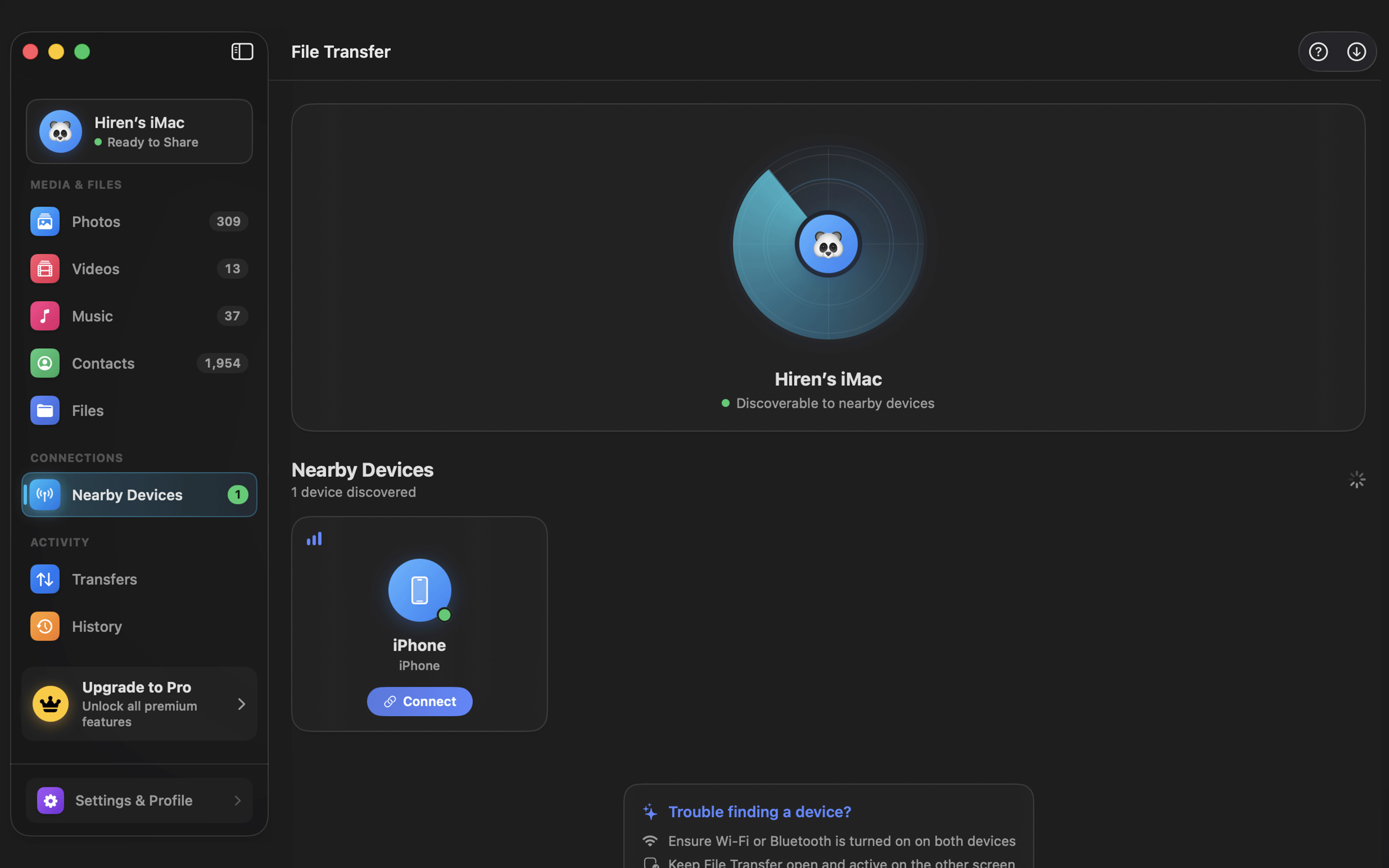Image resolution: width=1389 pixels, height=868 pixels.
Task: Click the Nearby Devices antenna icon
Action: [45, 494]
